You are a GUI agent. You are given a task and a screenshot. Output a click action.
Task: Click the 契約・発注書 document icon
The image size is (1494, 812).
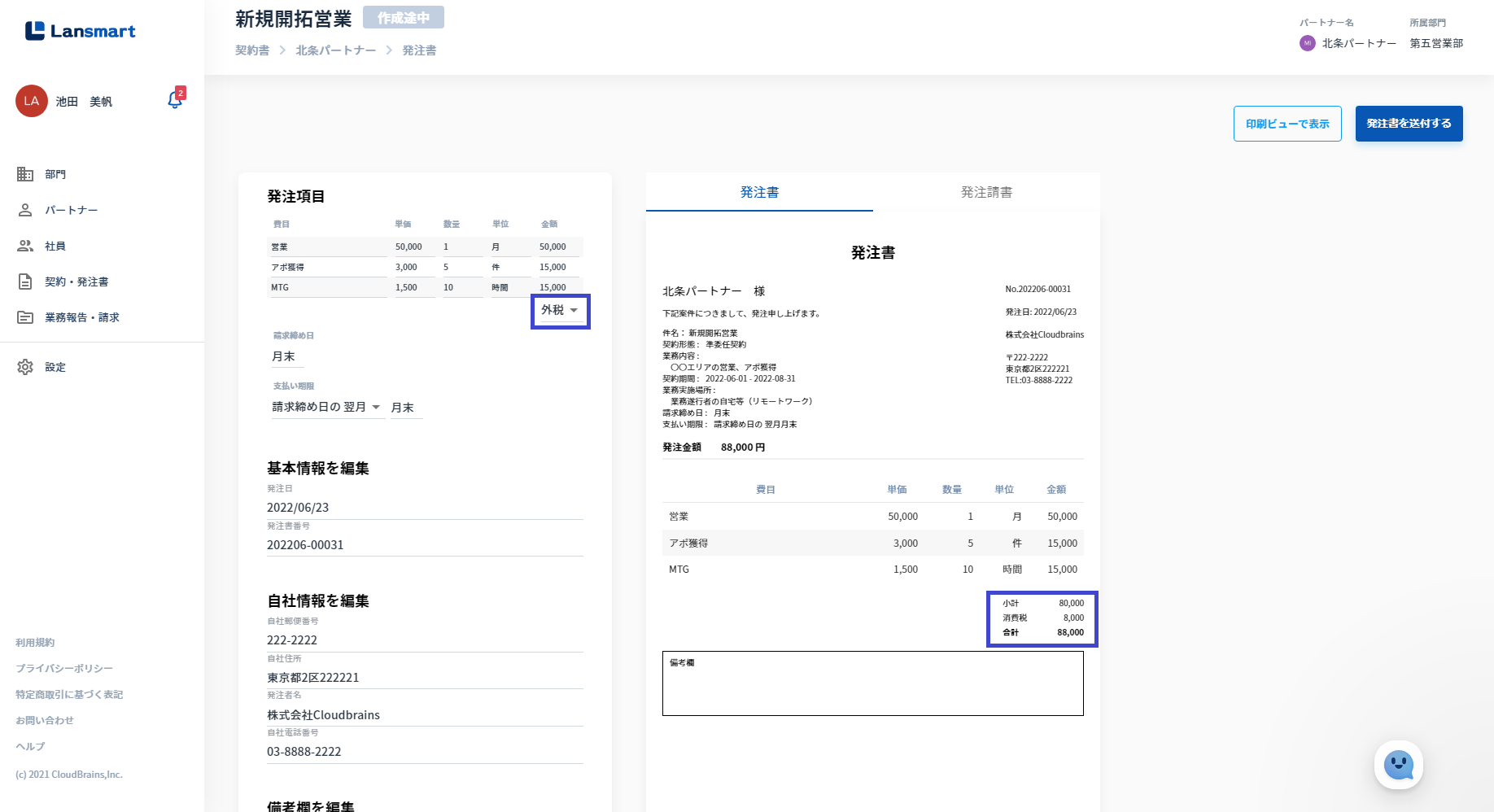25,282
